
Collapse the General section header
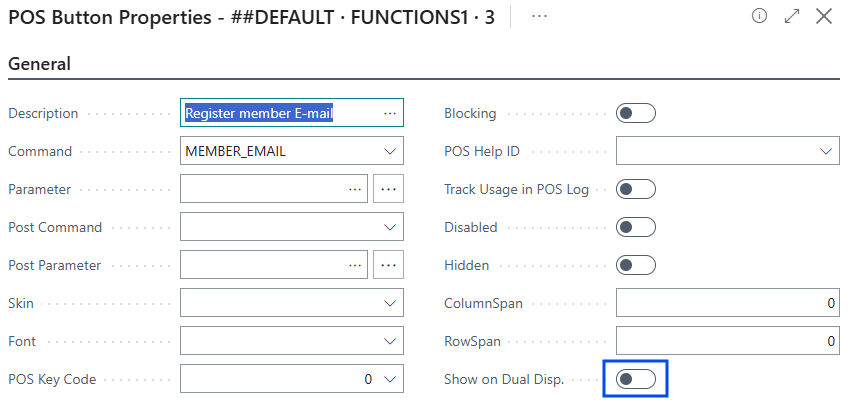pos(40,64)
